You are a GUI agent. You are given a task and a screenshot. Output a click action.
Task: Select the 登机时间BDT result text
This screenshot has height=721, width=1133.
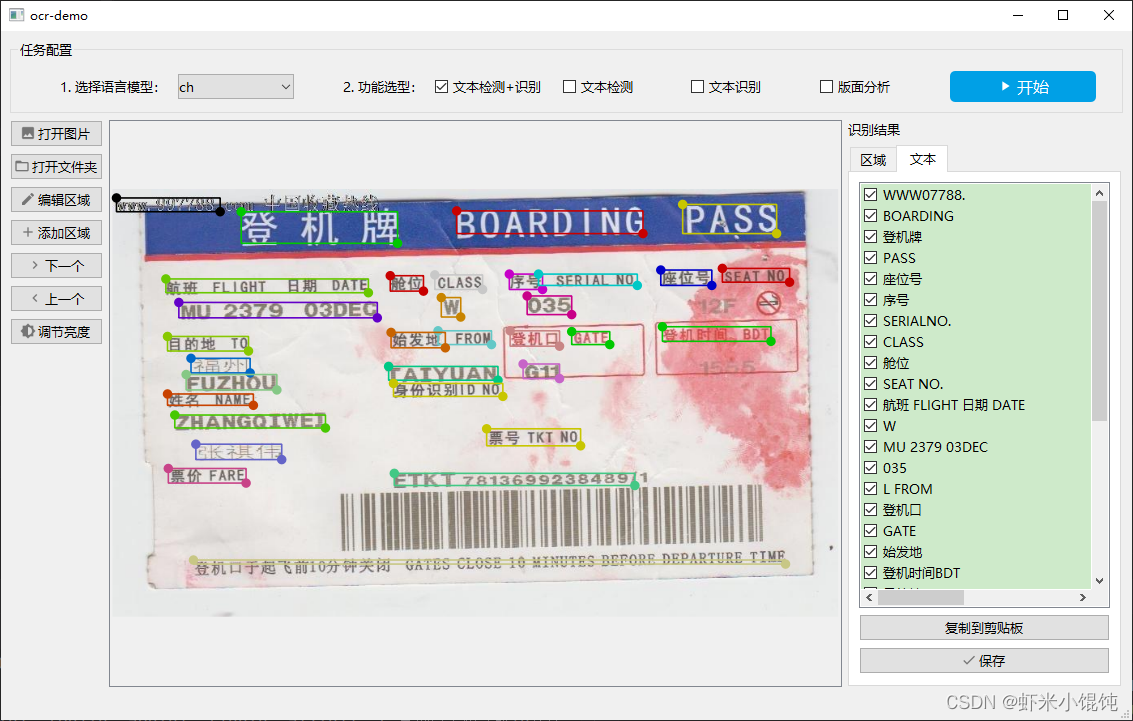click(921, 572)
